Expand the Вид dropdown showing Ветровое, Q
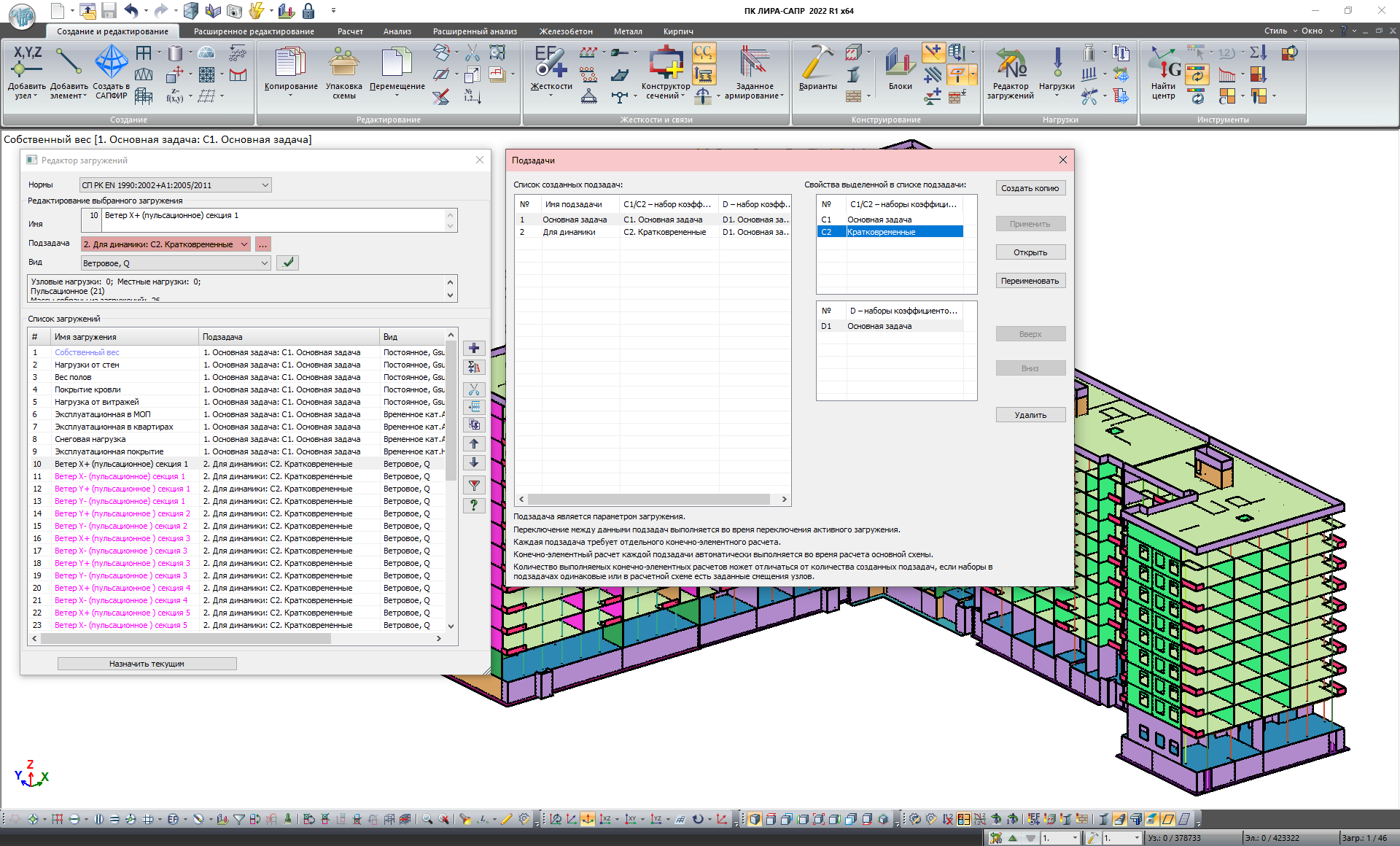Screen dimensions: 1400x846 click(x=264, y=263)
